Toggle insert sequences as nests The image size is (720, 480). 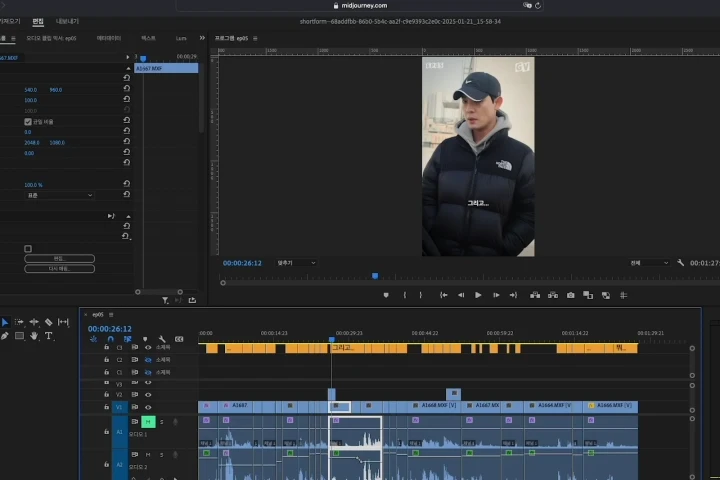(94, 339)
